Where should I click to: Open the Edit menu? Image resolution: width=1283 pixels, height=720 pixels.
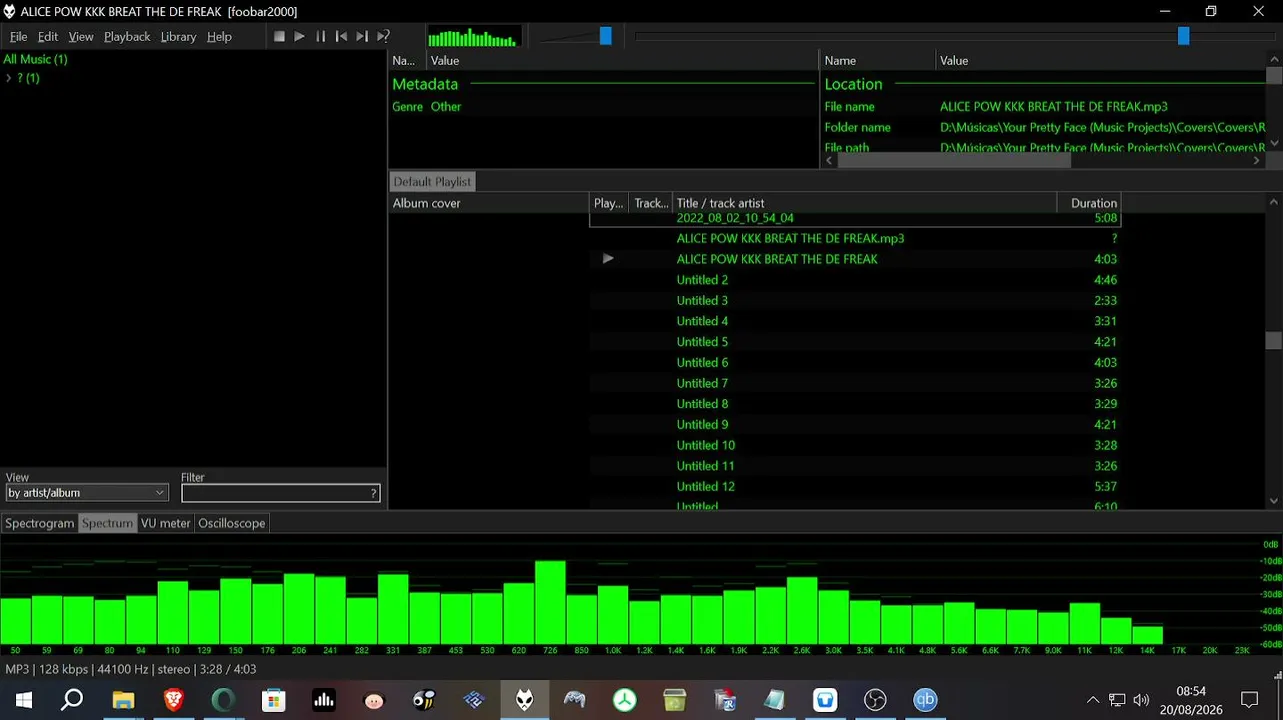(48, 37)
